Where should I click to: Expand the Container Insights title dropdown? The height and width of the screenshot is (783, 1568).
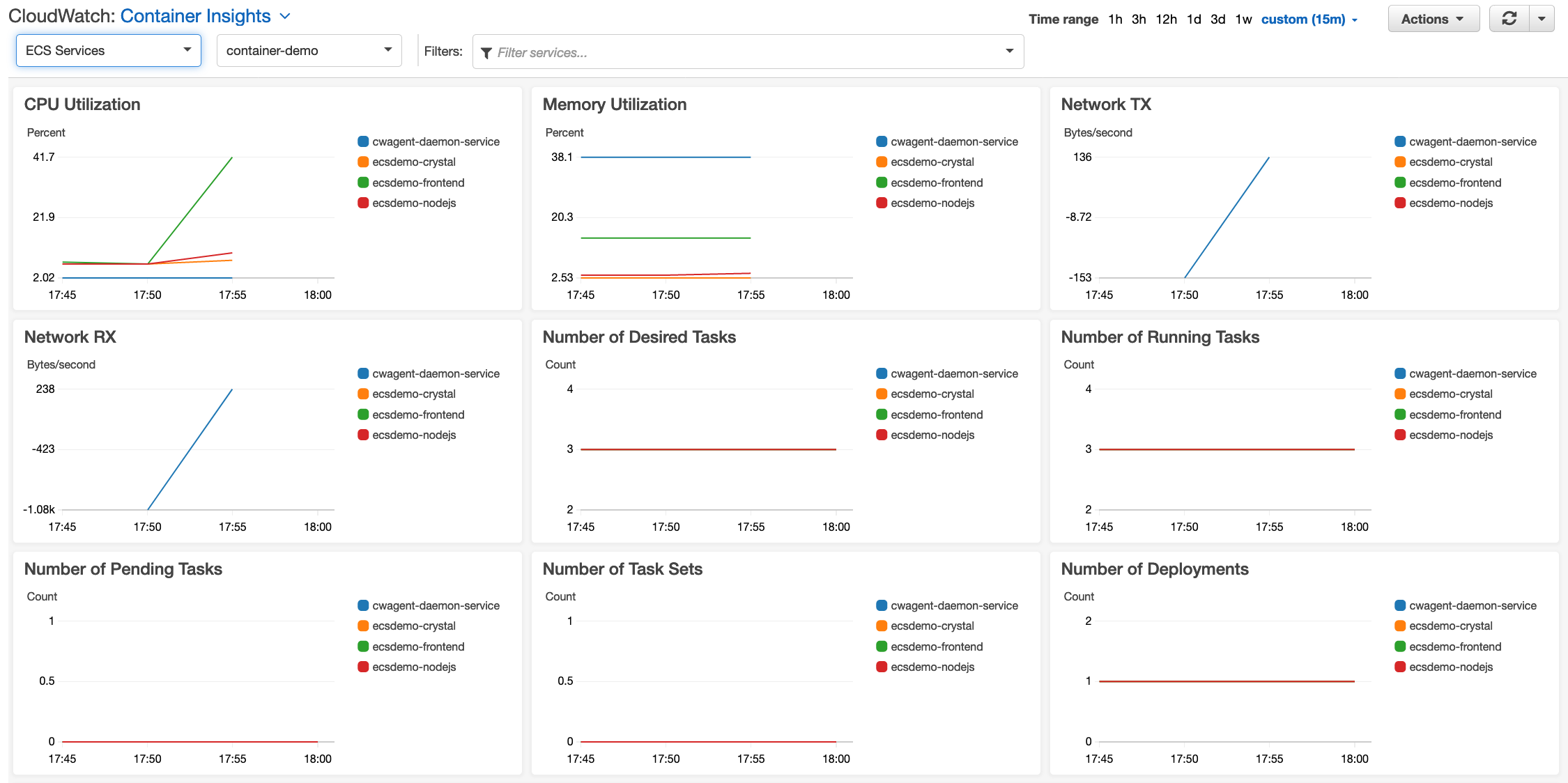(285, 16)
